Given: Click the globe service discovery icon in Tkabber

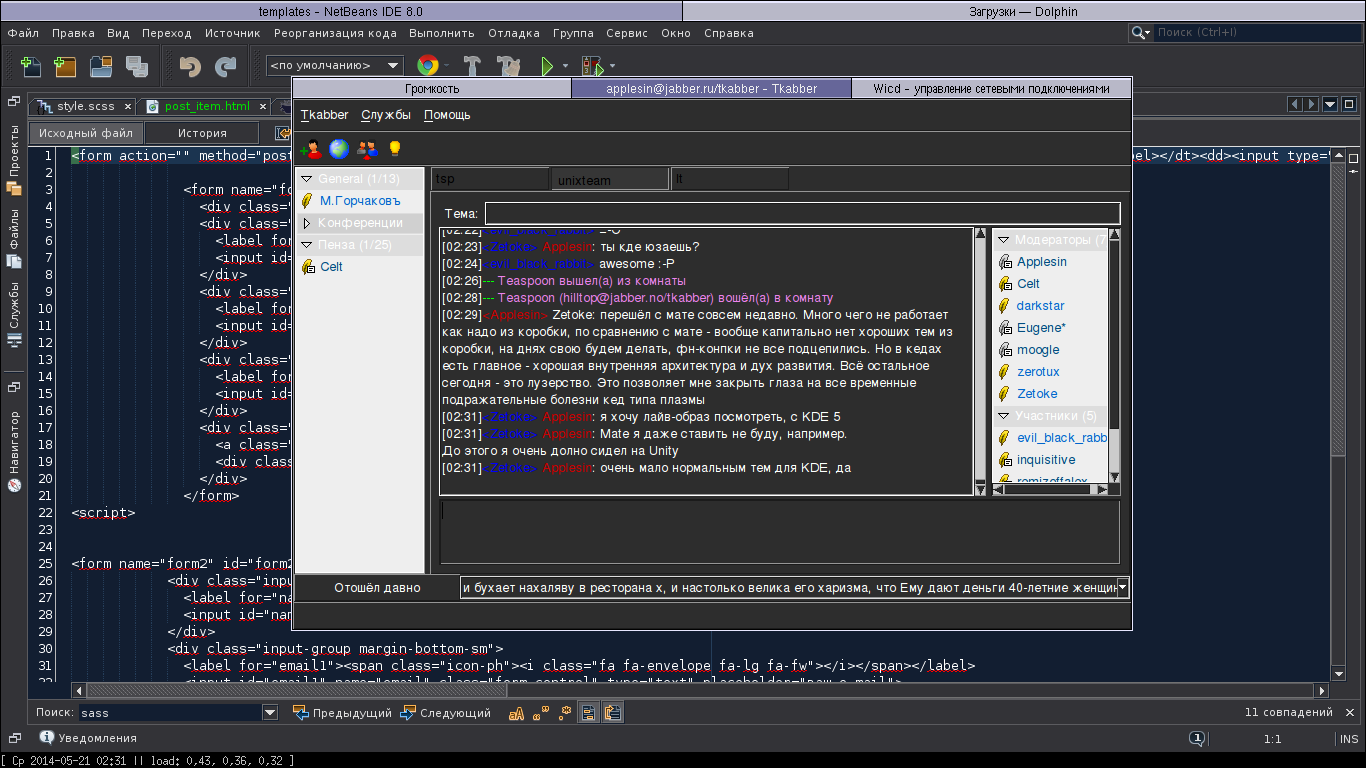Looking at the screenshot, I should tap(339, 149).
